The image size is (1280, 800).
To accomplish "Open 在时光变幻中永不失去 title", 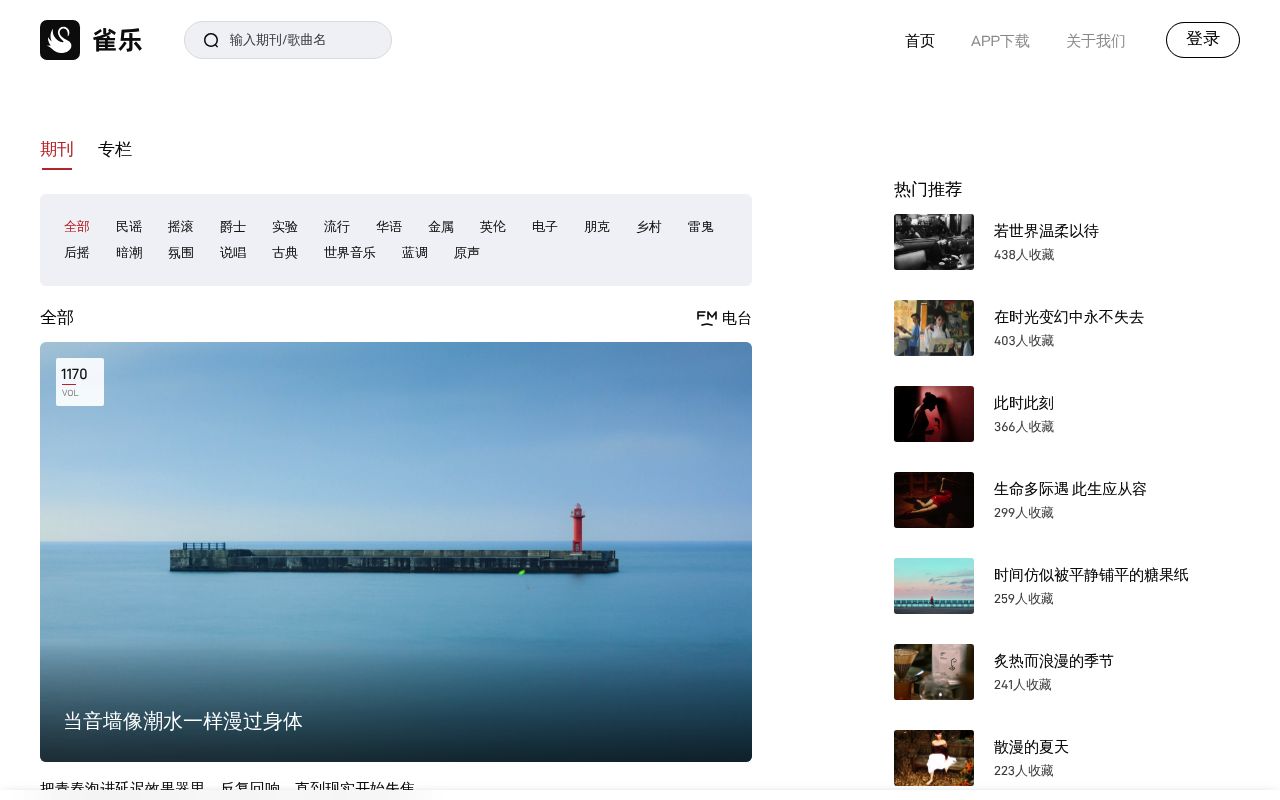I will pos(1069,317).
